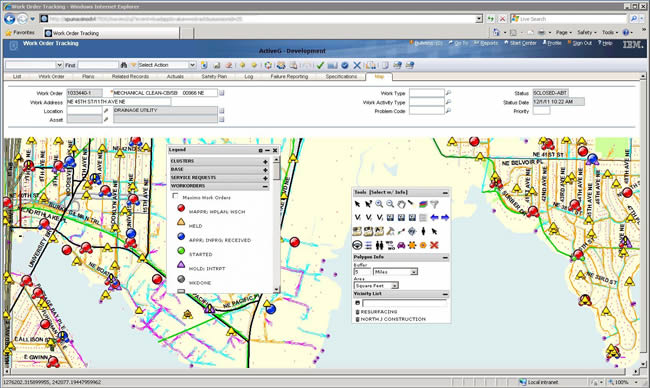Click the zoom in magnifier tool
This screenshot has width=650, height=388.
(379, 204)
